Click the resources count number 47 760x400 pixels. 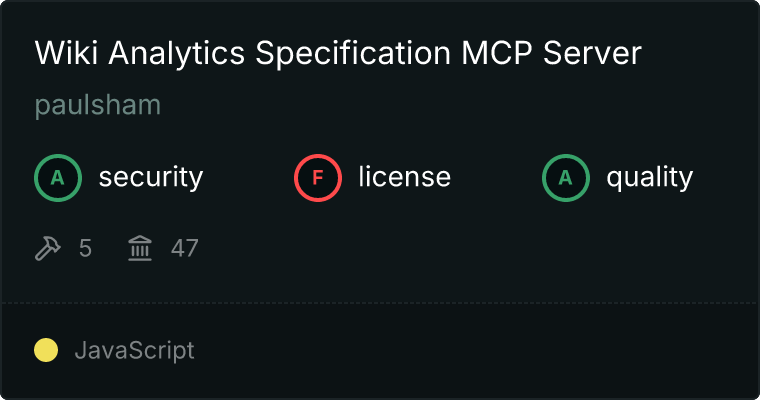pos(184,248)
